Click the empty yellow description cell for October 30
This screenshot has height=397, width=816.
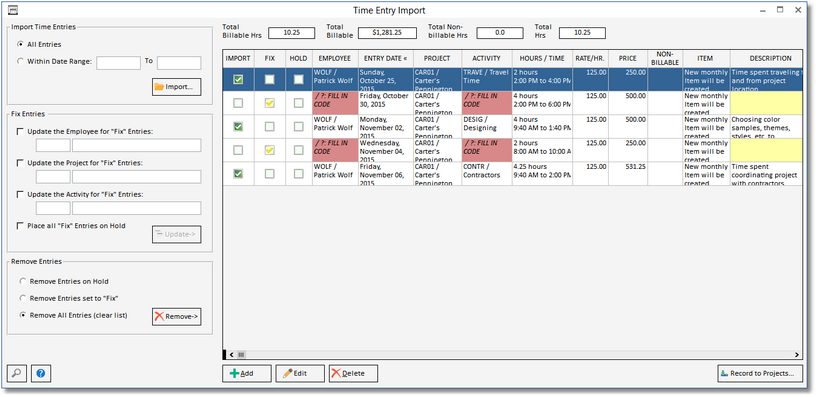click(766, 103)
